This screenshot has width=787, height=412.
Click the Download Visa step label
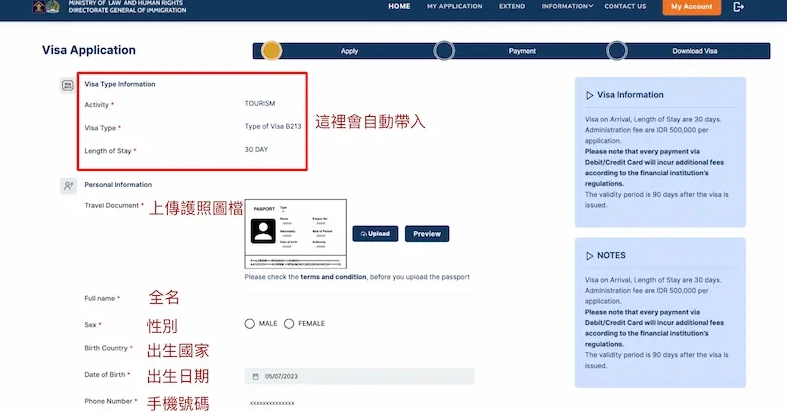coord(695,51)
